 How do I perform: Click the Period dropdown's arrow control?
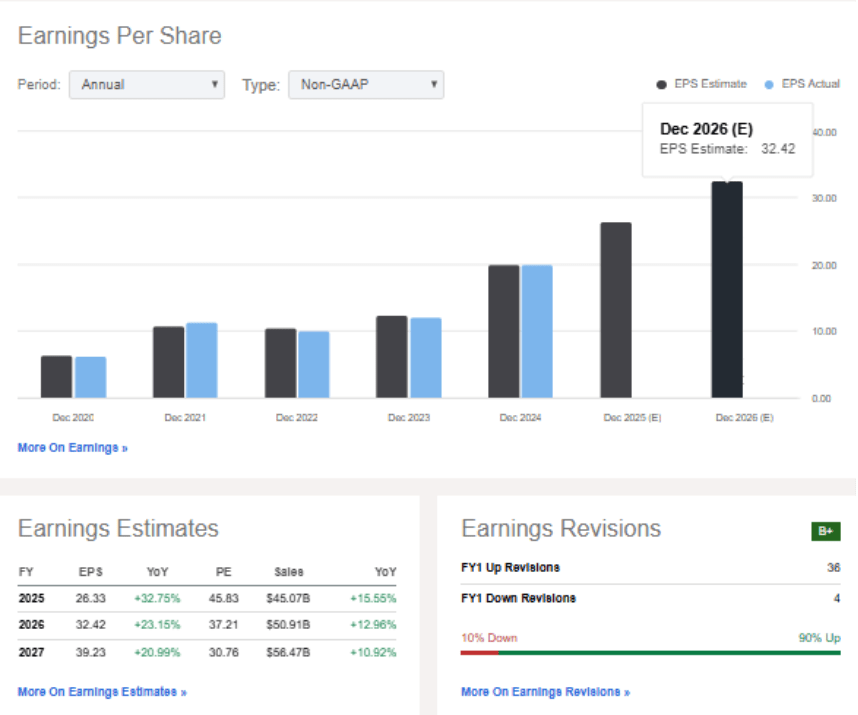click(216, 85)
